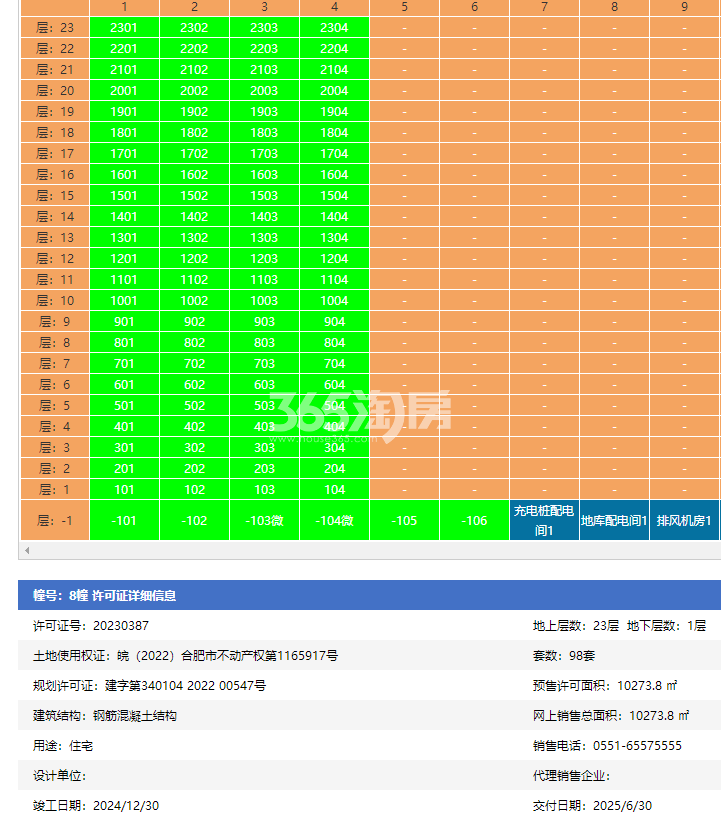Click the 幢号: 8幢 许可证详细信息 header

pos(370,595)
